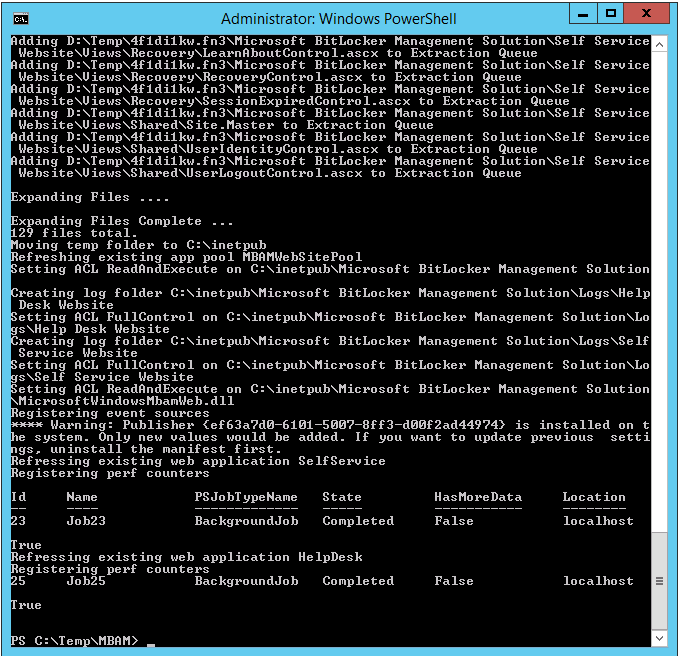Maximize the Windows PowerShell window
This screenshot has height=656, width=679.
(611, 14)
